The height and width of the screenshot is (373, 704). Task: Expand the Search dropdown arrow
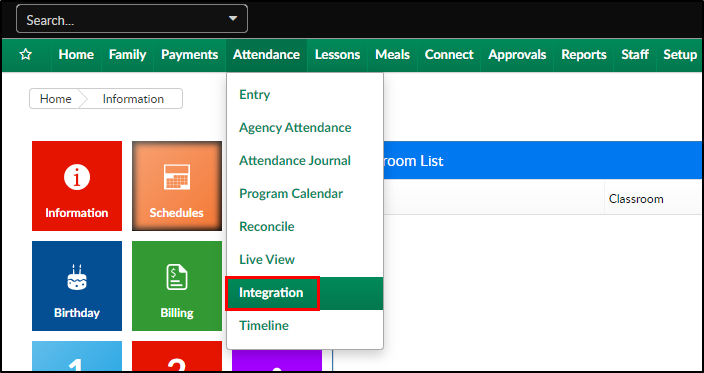tap(233, 19)
